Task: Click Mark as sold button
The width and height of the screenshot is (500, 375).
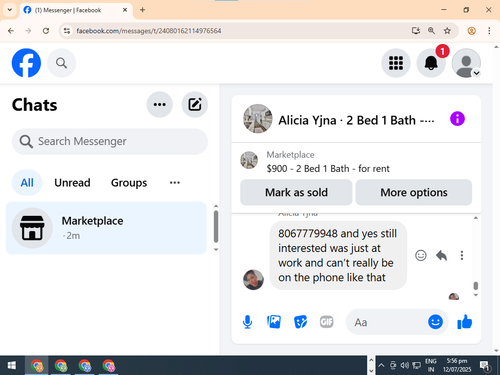Action: (x=296, y=192)
